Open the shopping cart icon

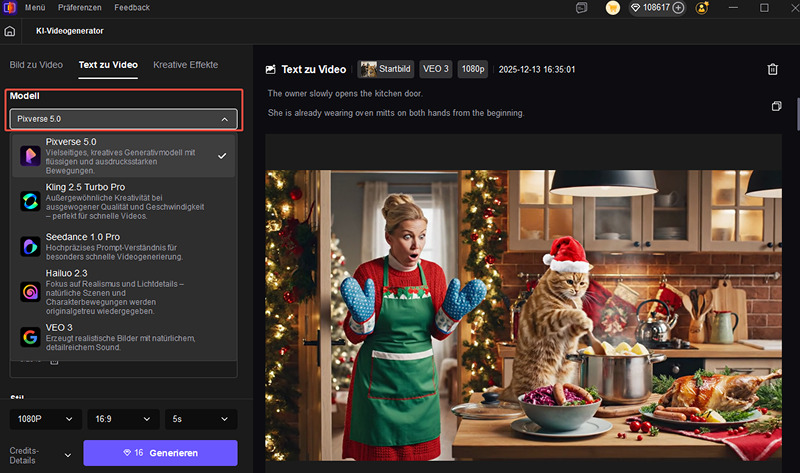[613, 8]
